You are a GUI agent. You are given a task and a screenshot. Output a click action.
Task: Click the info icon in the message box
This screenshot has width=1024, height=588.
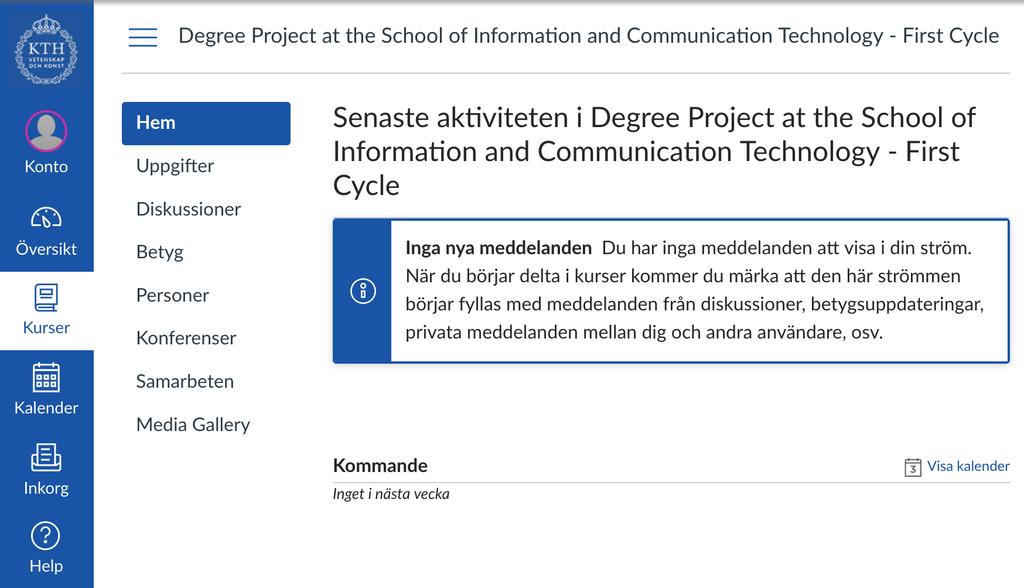(363, 291)
